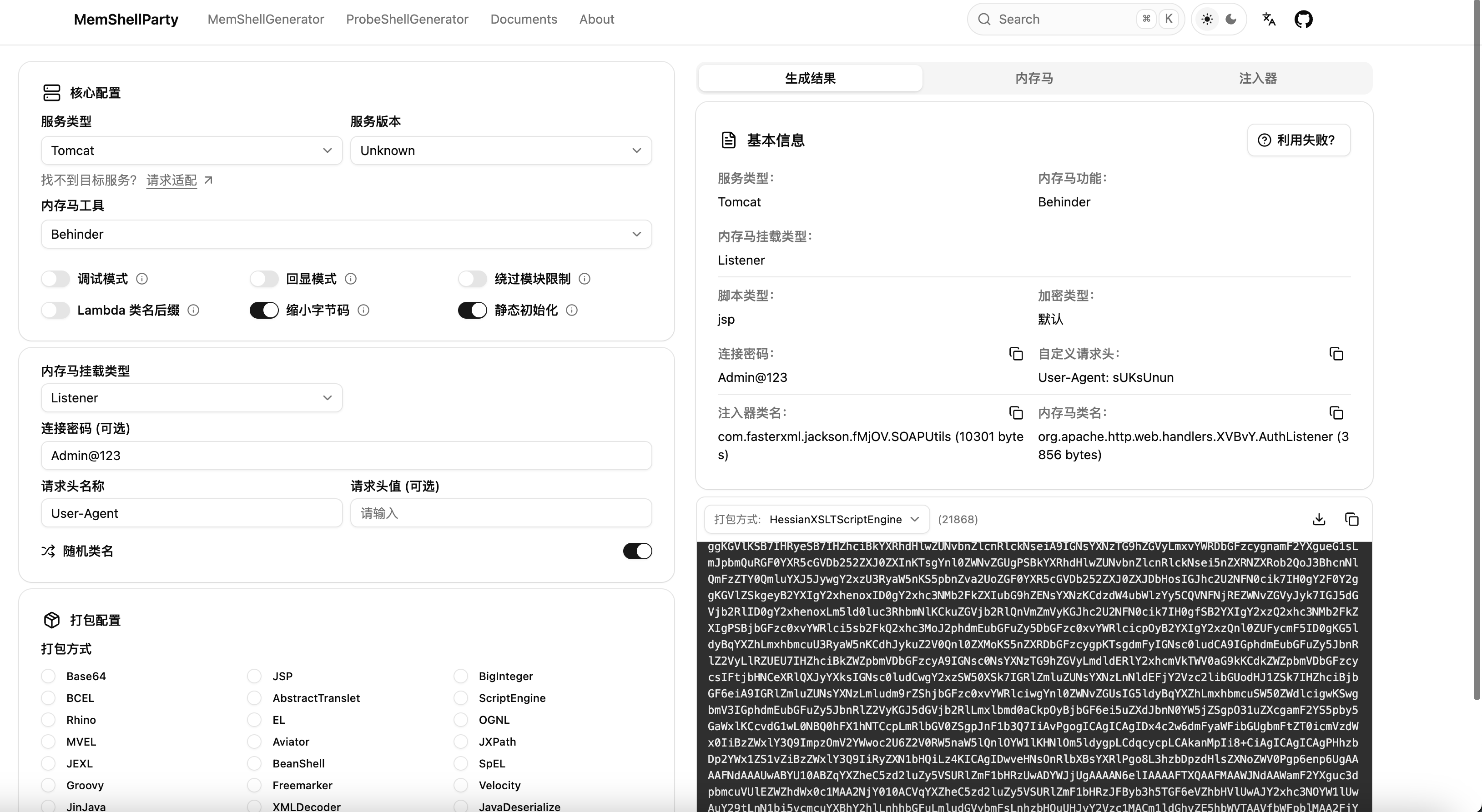Switch to the 注入器 tab
The height and width of the screenshot is (812, 1482).
tap(1258, 78)
